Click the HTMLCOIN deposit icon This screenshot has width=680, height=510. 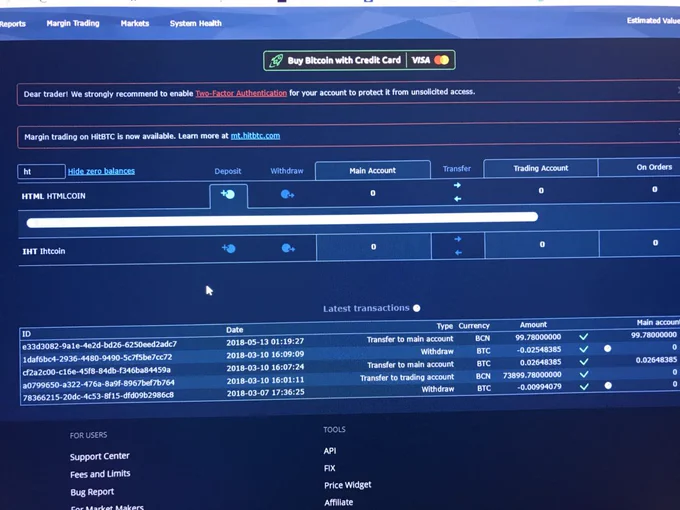tap(228, 194)
